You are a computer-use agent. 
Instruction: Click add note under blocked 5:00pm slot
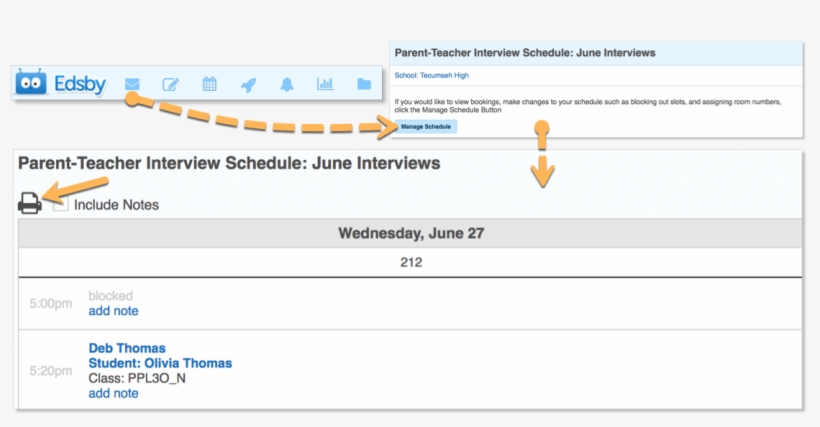(x=113, y=311)
